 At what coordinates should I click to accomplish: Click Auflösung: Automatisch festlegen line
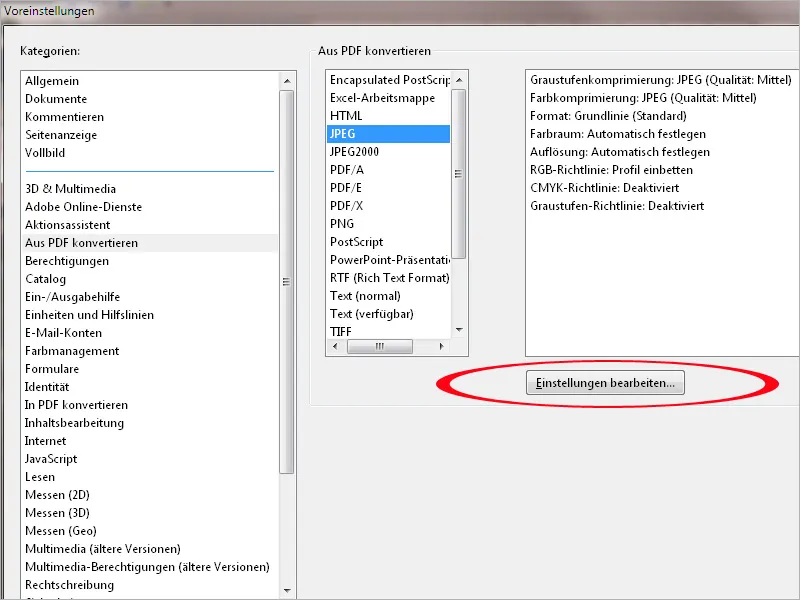tap(620, 152)
